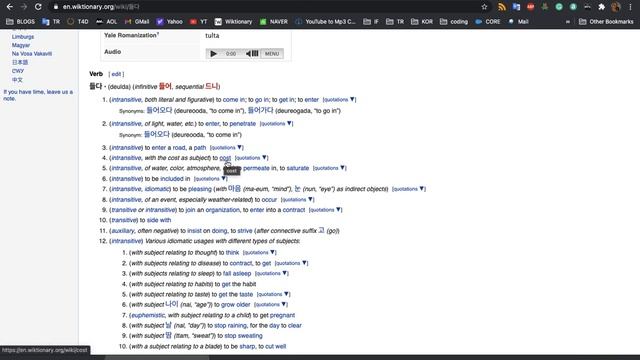
Task: Open YouTube to Mp3 bookmark
Action: [325, 22]
